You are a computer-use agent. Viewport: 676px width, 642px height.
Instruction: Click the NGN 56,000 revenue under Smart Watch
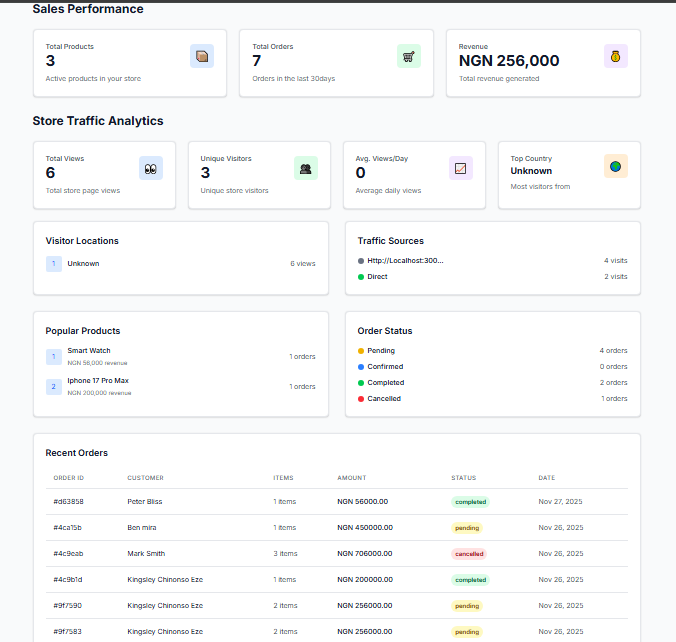(97, 363)
